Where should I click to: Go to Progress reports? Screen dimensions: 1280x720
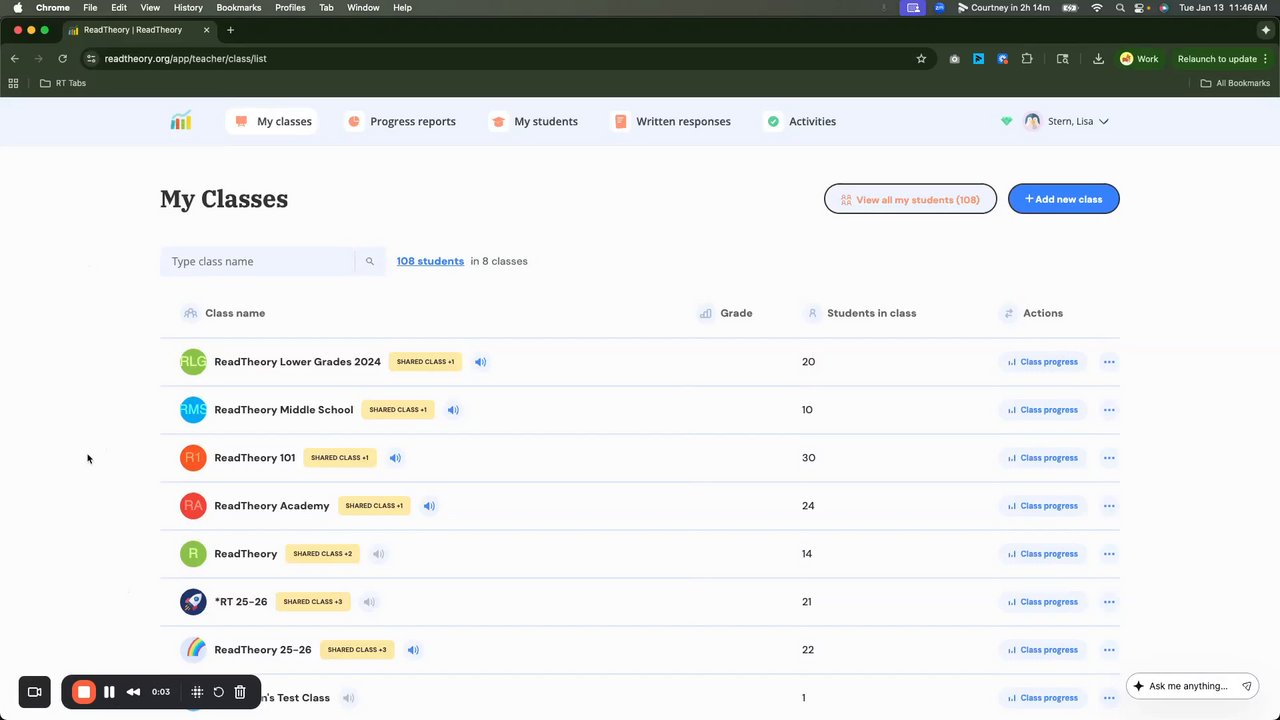[401, 121]
